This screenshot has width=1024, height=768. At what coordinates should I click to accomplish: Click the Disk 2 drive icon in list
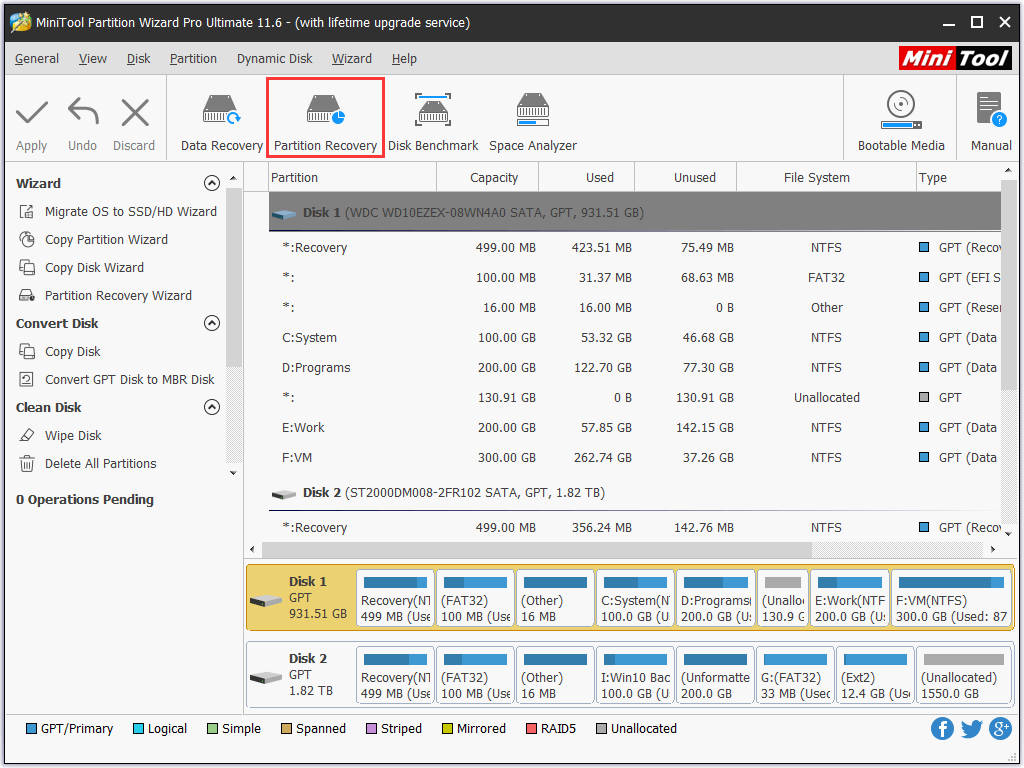(x=283, y=494)
